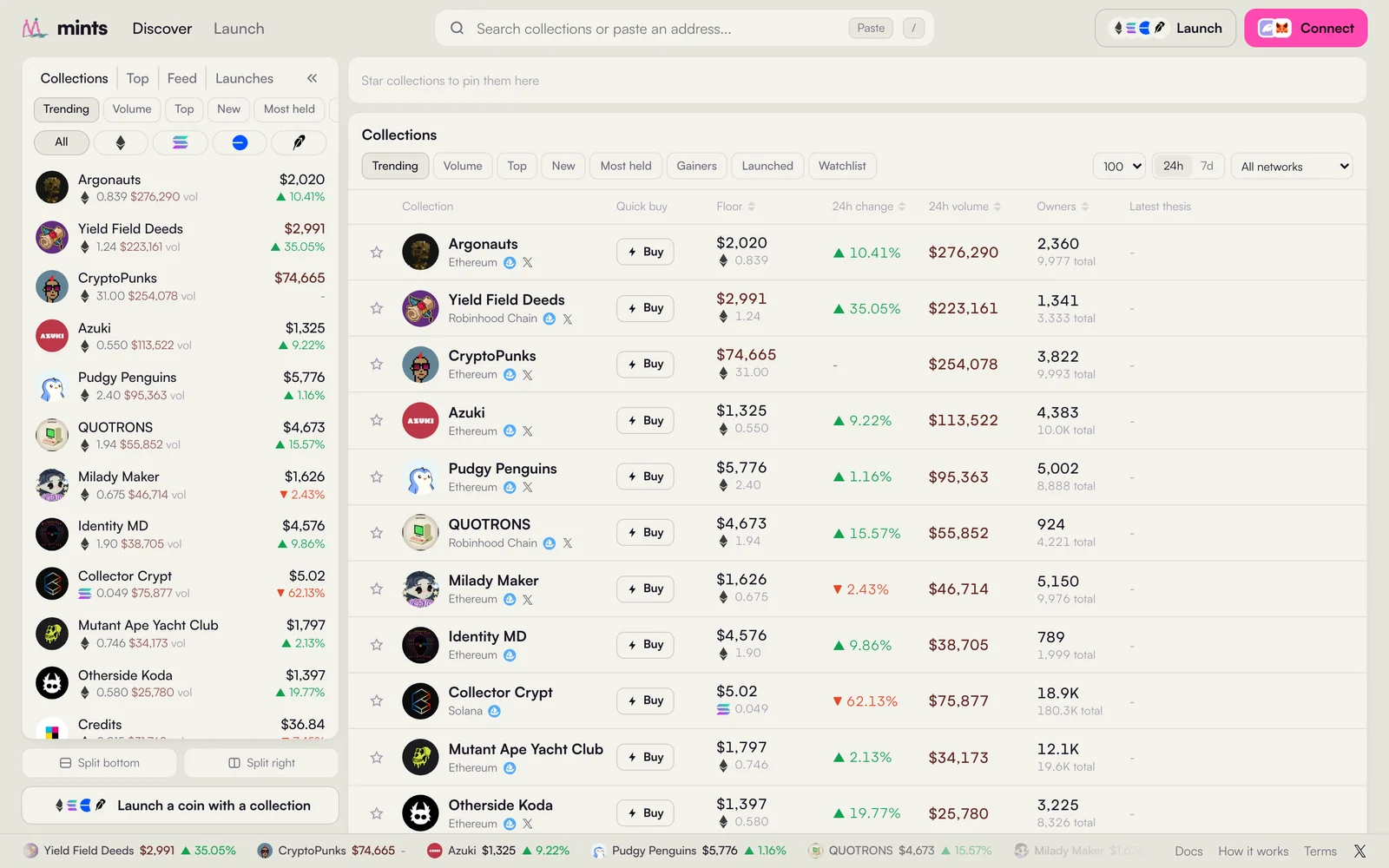Image resolution: width=1389 pixels, height=868 pixels.
Task: Filter sidebar by Ethereum chain icon
Action: 121,142
